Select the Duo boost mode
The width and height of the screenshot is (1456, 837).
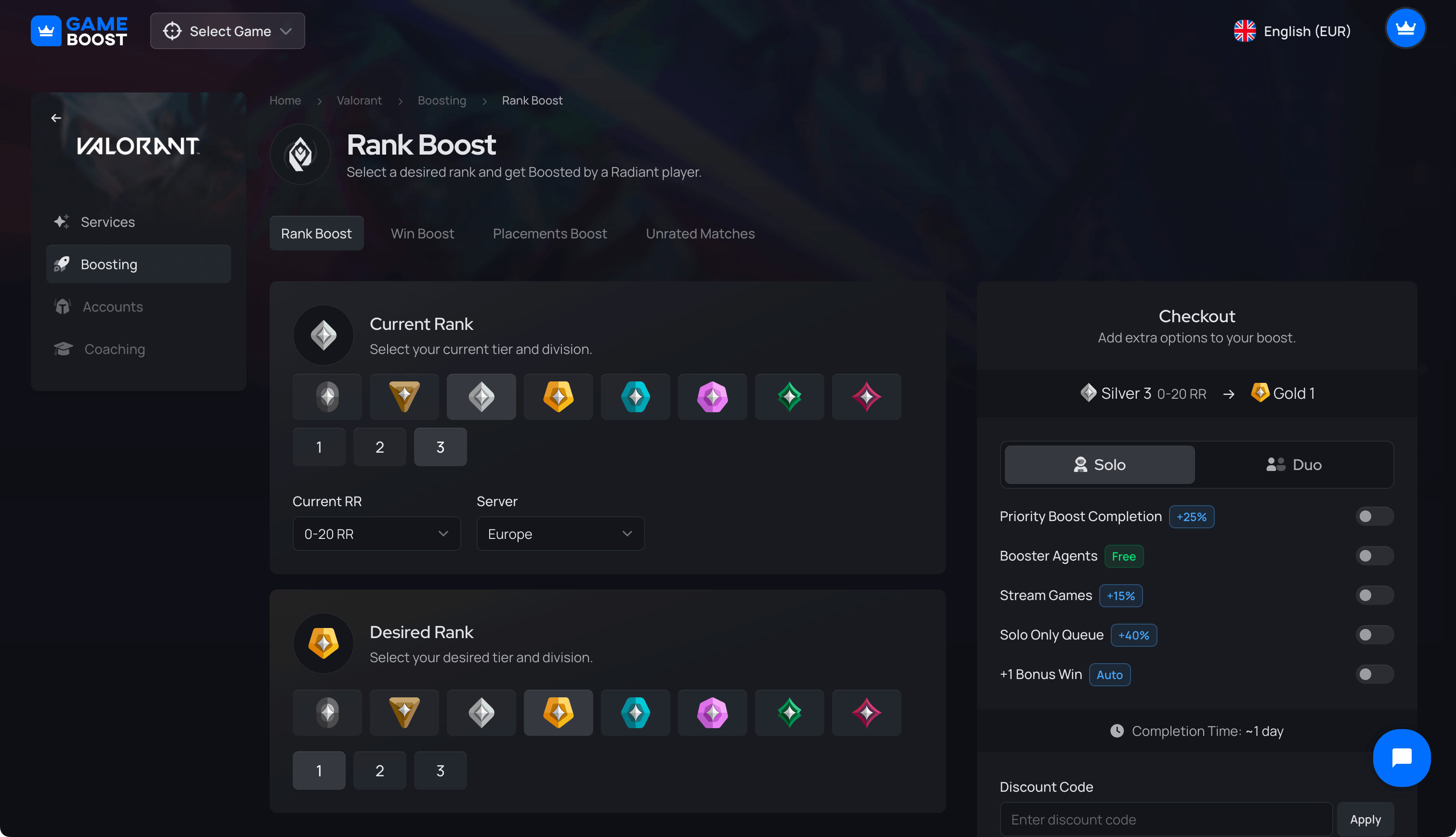pos(1294,464)
